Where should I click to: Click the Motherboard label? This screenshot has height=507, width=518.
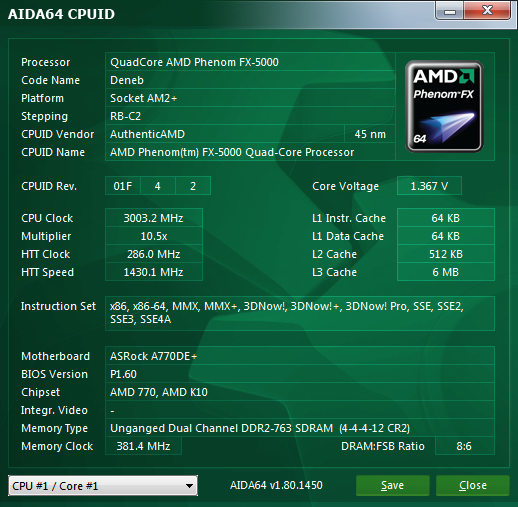click(56, 356)
